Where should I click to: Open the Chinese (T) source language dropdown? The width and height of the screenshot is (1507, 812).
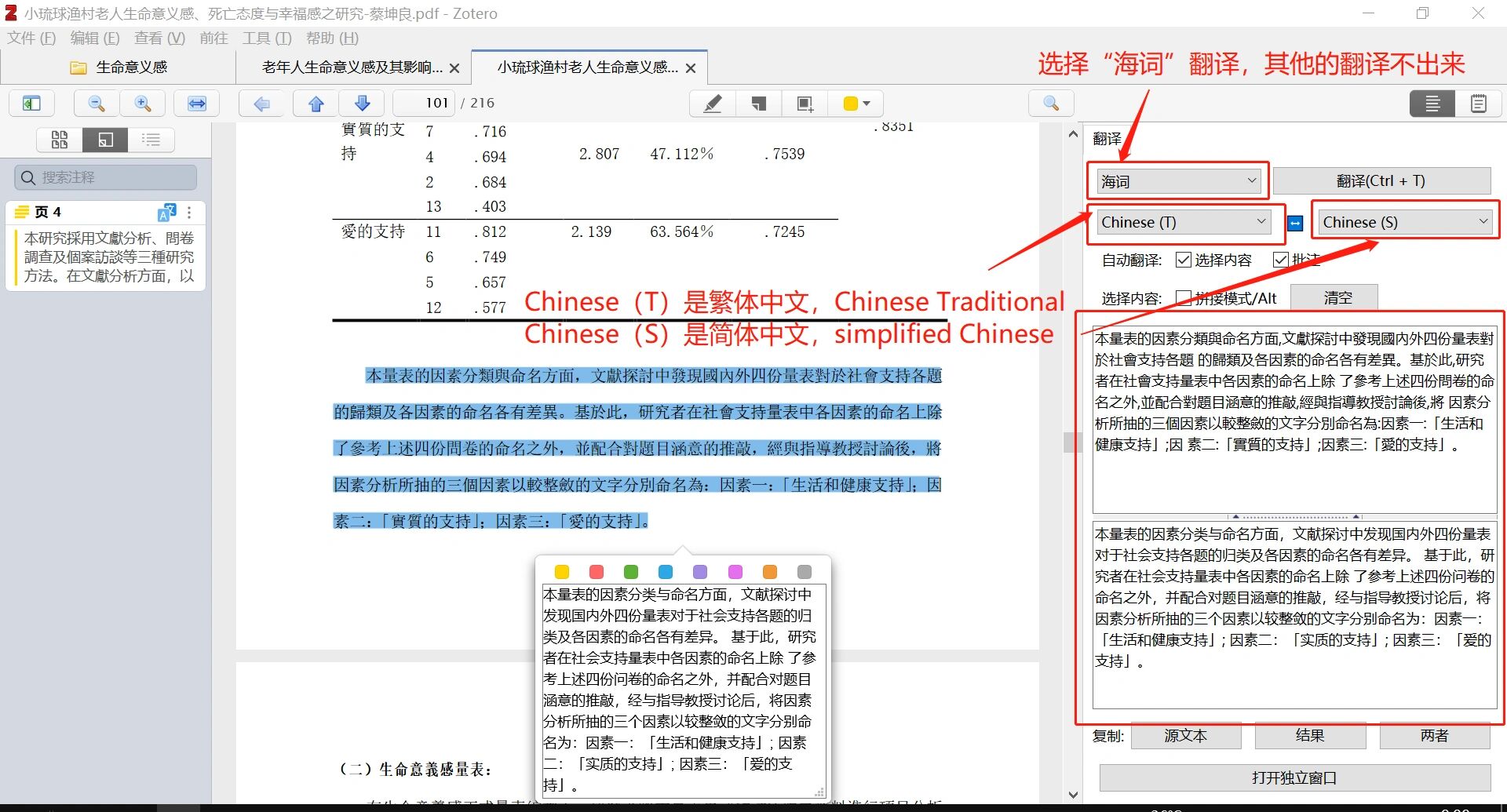click(x=1184, y=222)
